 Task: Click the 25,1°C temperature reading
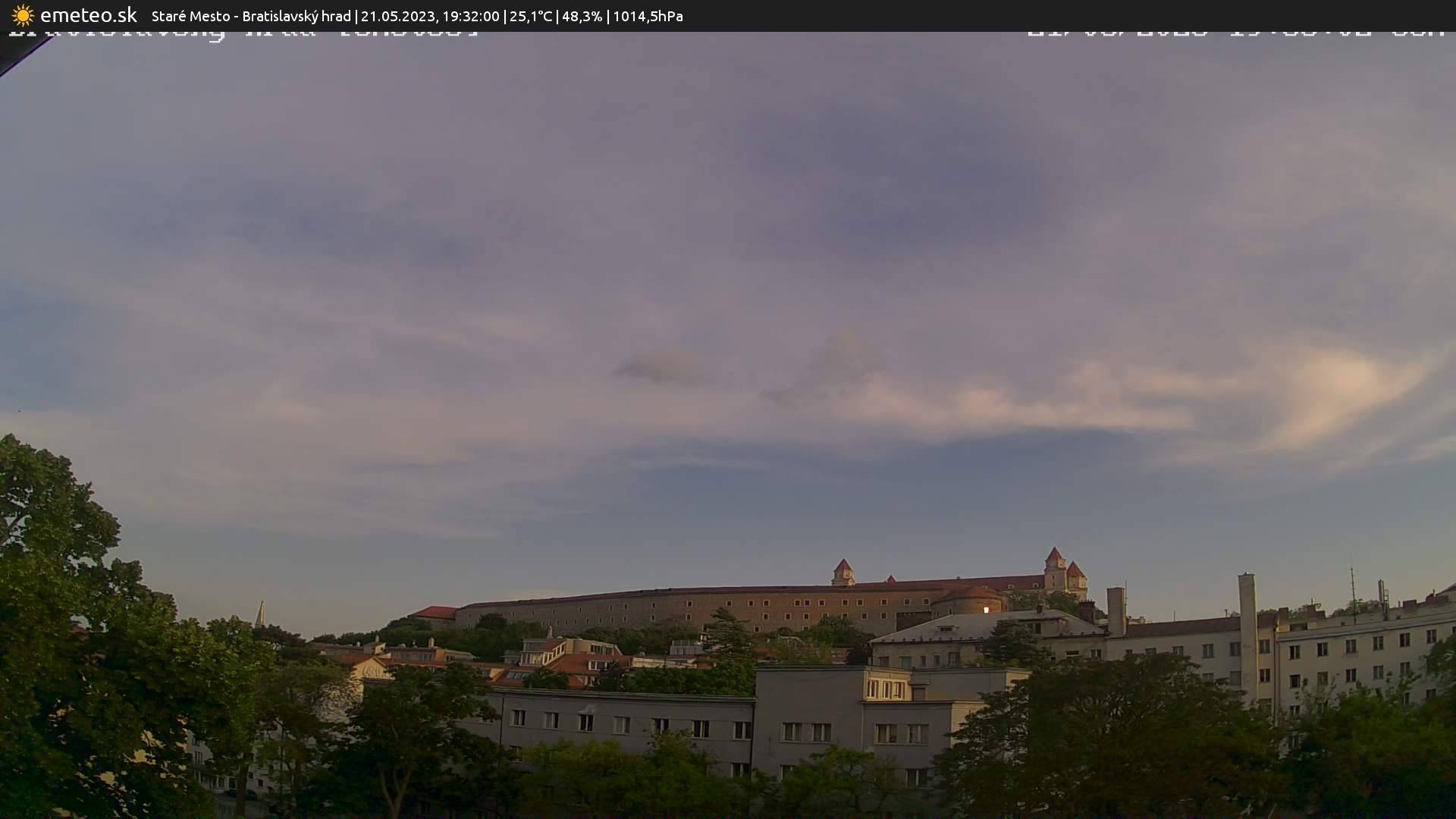531,16
